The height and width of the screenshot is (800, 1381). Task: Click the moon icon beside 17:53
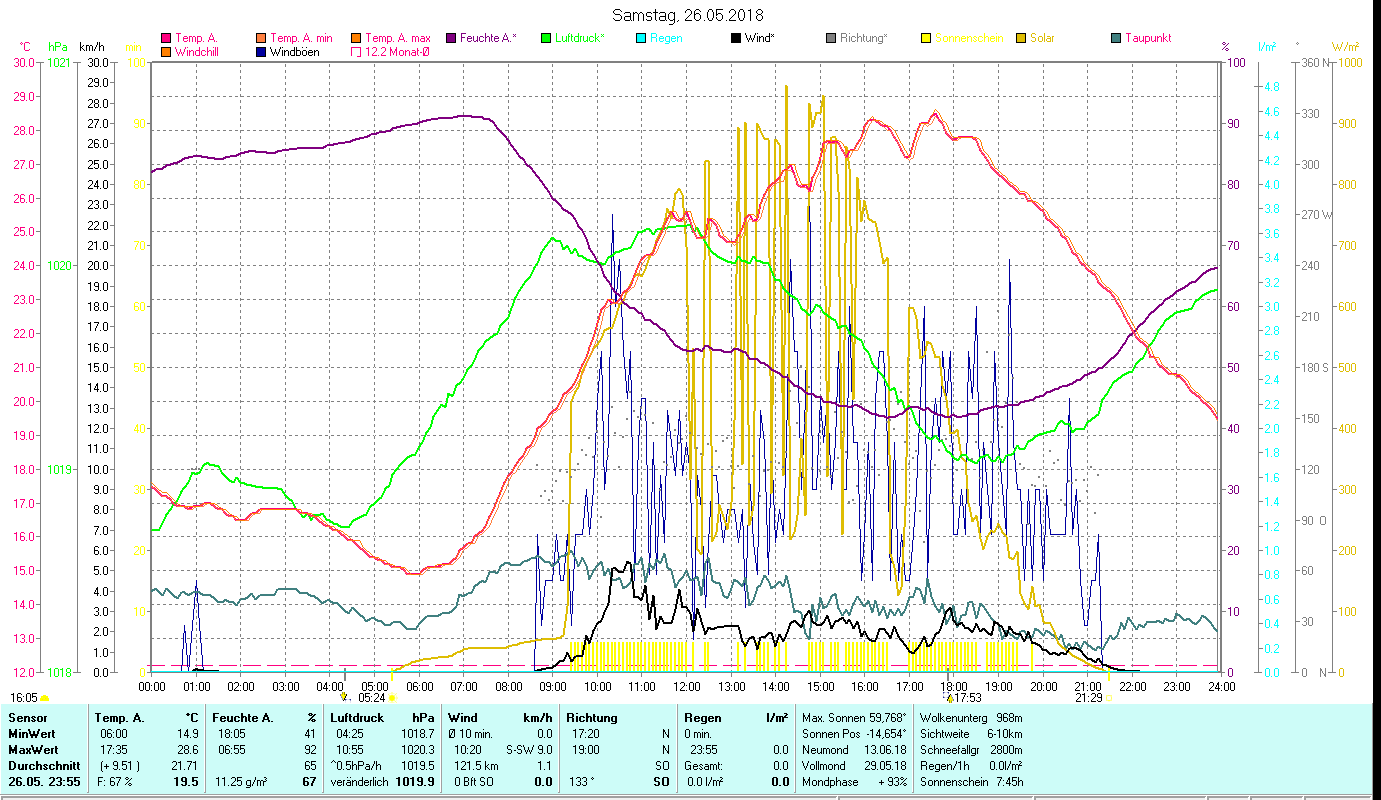[950, 698]
